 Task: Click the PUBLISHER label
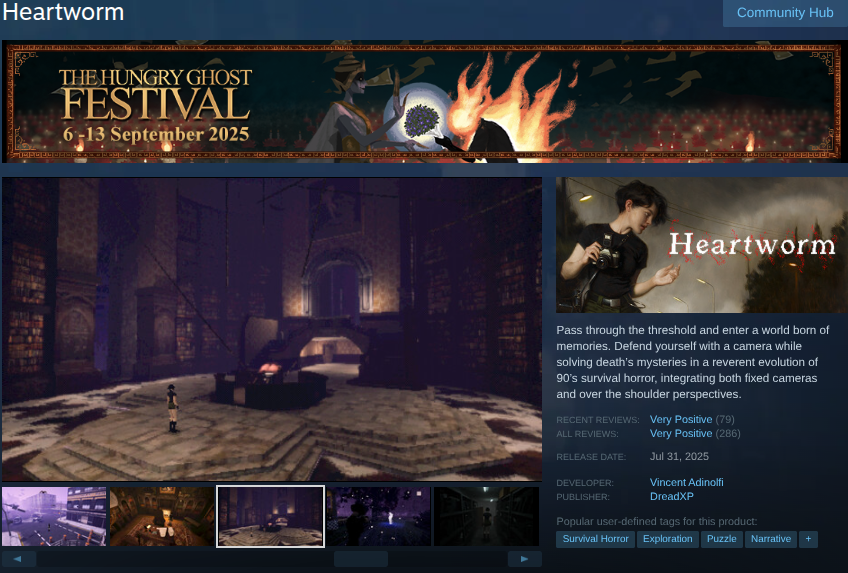point(583,497)
